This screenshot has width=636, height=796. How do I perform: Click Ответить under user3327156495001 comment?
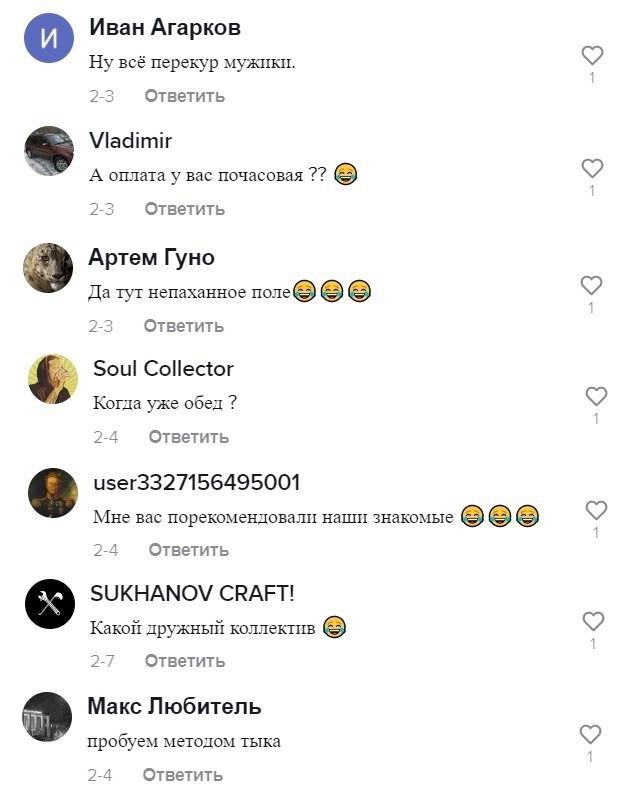(x=188, y=550)
